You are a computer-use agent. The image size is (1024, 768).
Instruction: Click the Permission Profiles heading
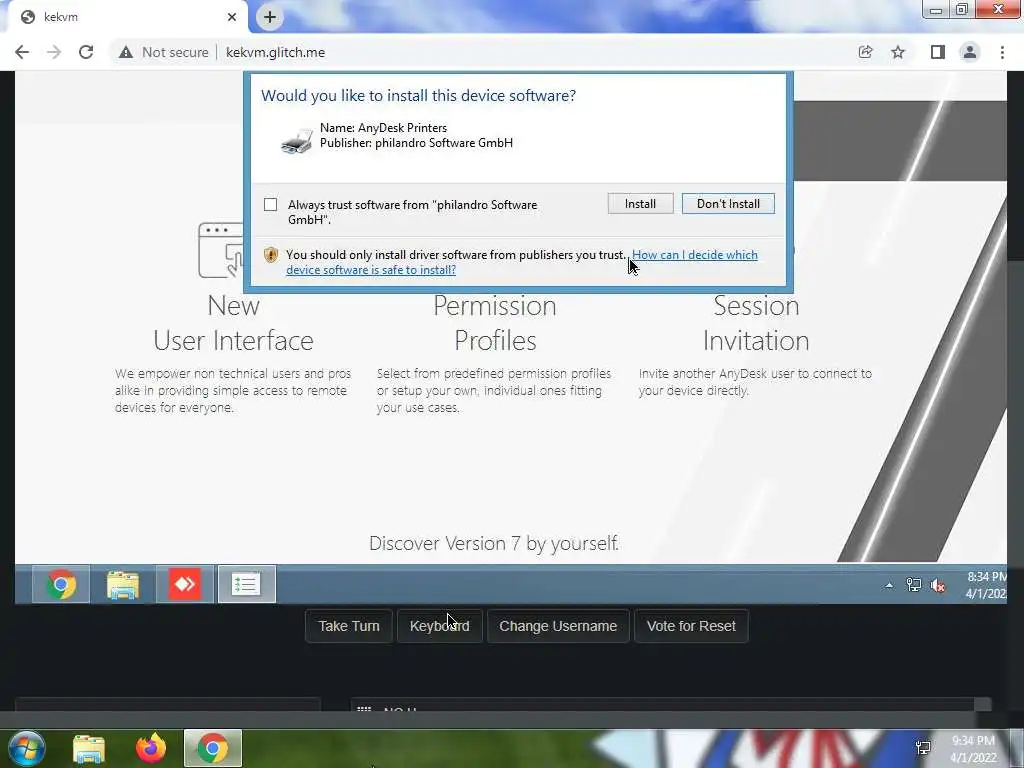tap(495, 323)
